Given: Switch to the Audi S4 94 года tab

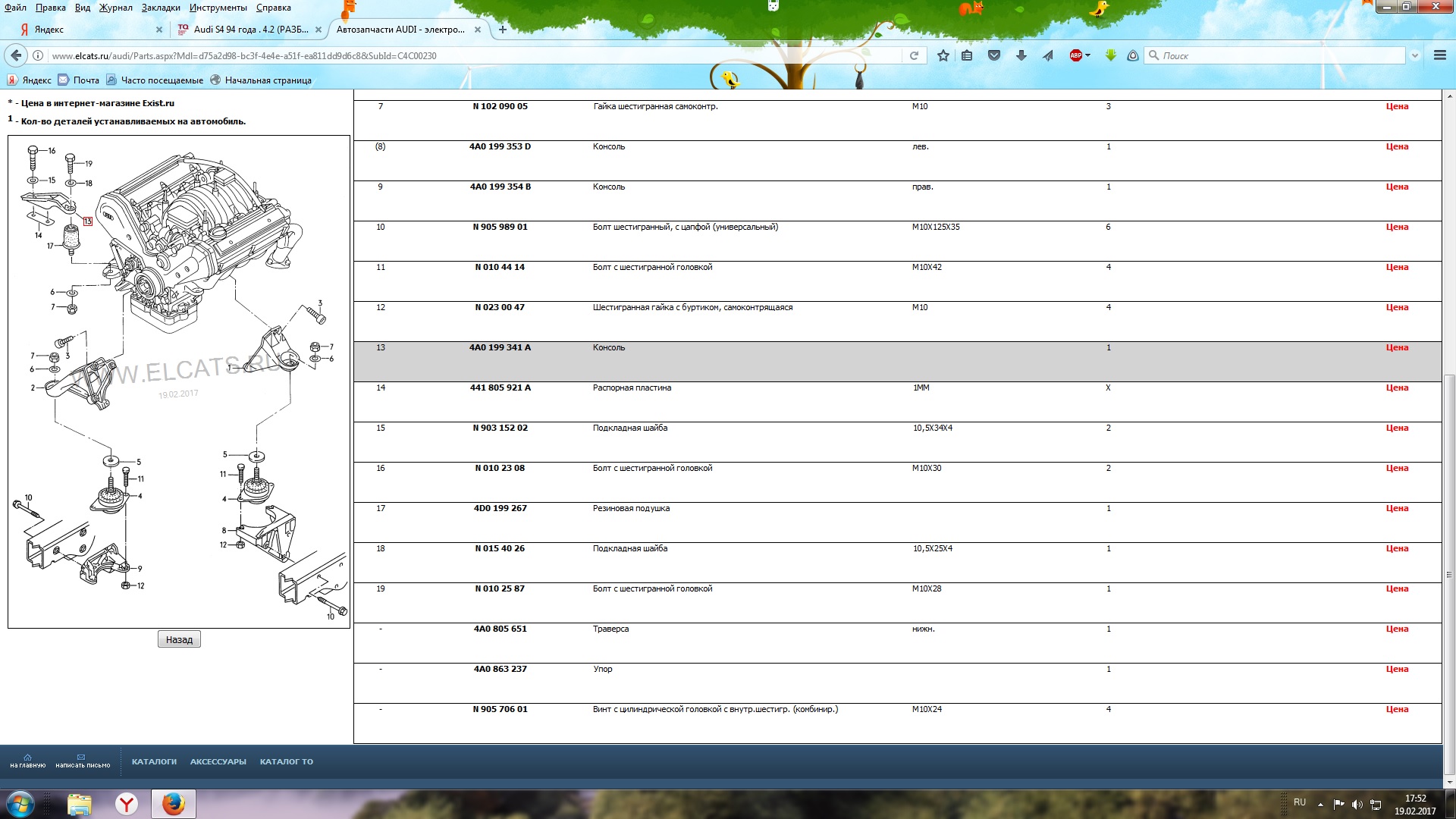Looking at the screenshot, I should coord(250,30).
